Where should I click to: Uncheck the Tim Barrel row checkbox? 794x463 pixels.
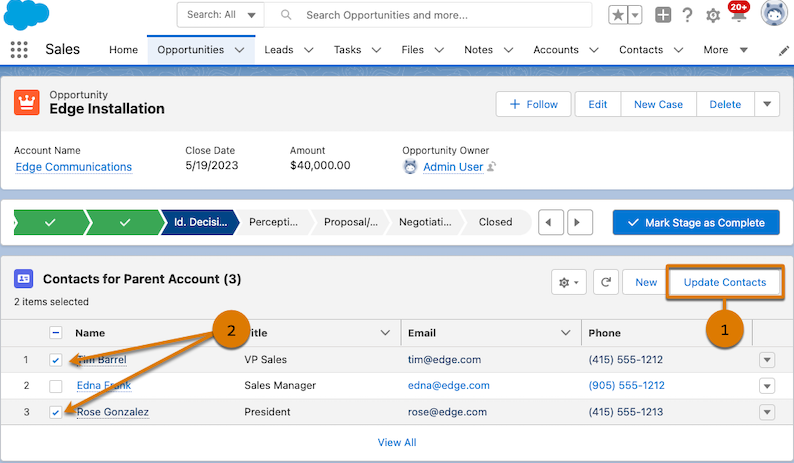tap(56, 360)
